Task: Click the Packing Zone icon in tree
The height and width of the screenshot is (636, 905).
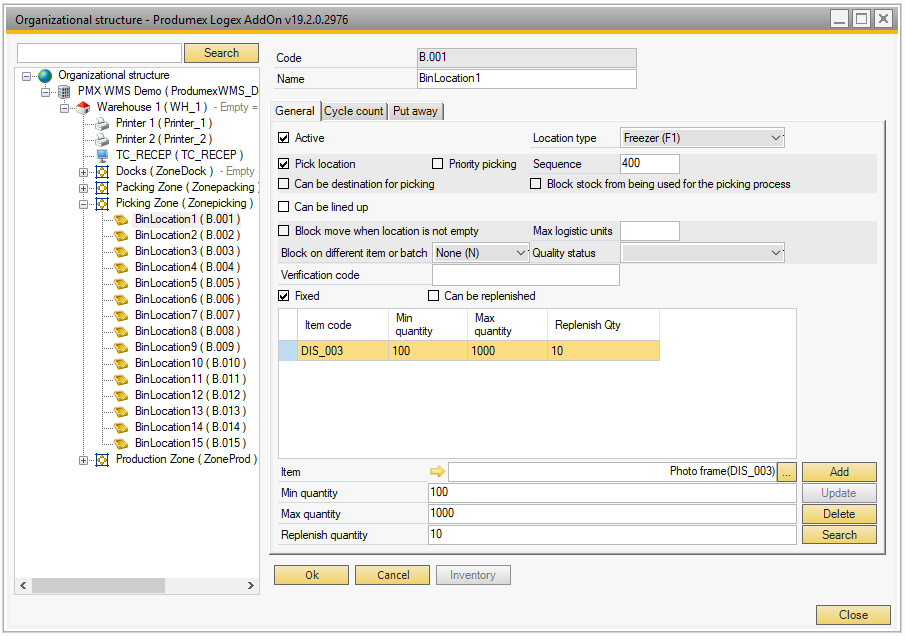Action: (x=102, y=188)
